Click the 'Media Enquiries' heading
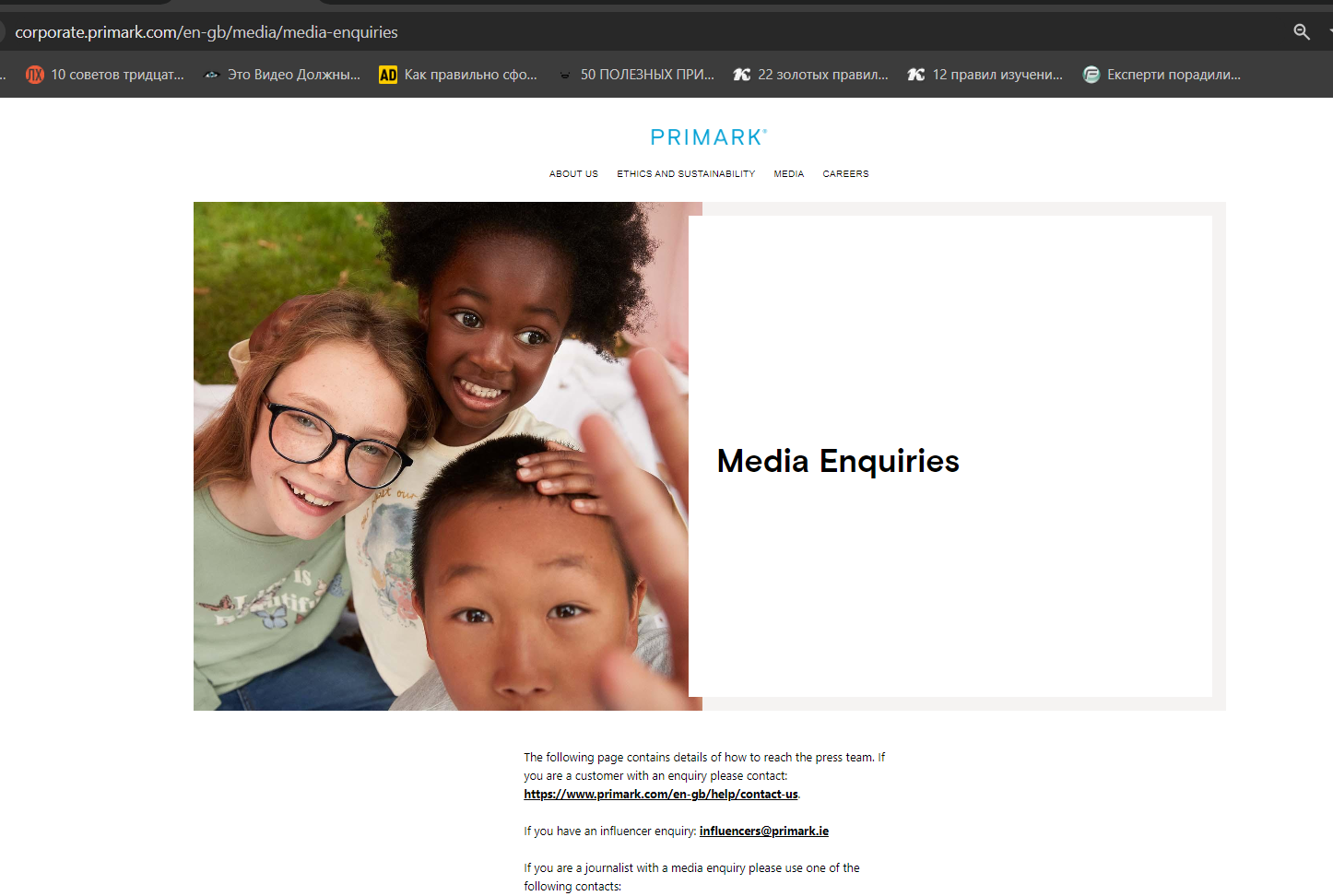The width and height of the screenshot is (1333, 896). tap(838, 461)
